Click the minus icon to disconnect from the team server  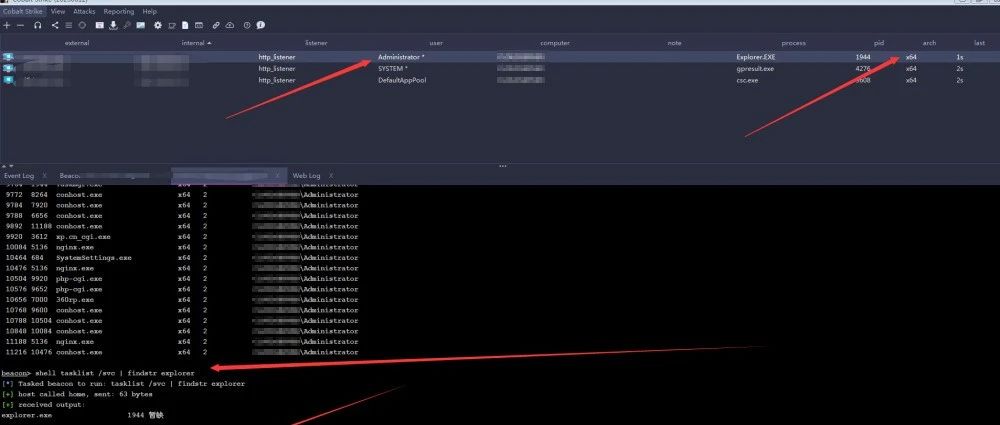pos(20,26)
